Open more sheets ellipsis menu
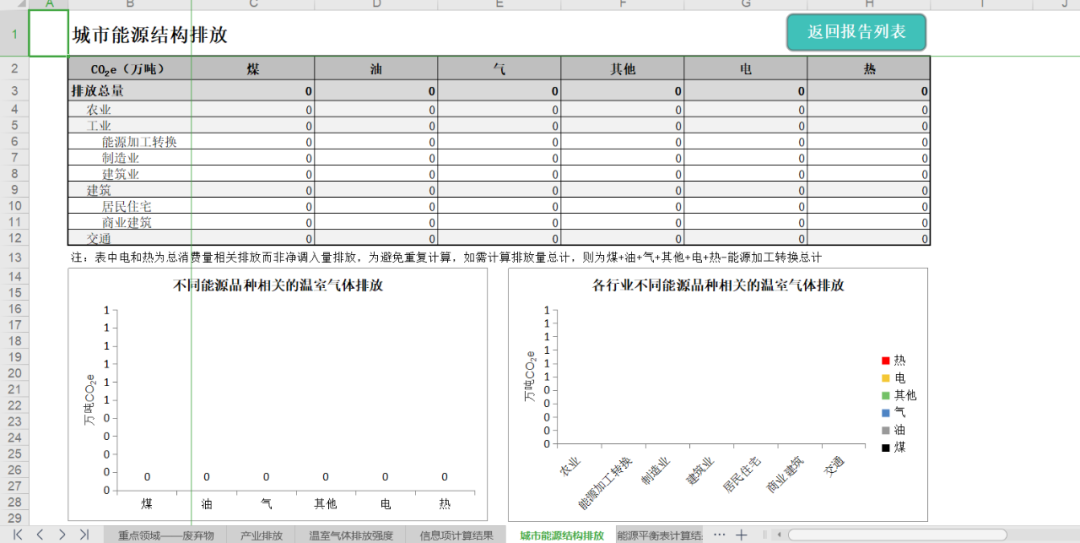Screen dimensions: 1080x543 pyautogui.click(x=719, y=535)
